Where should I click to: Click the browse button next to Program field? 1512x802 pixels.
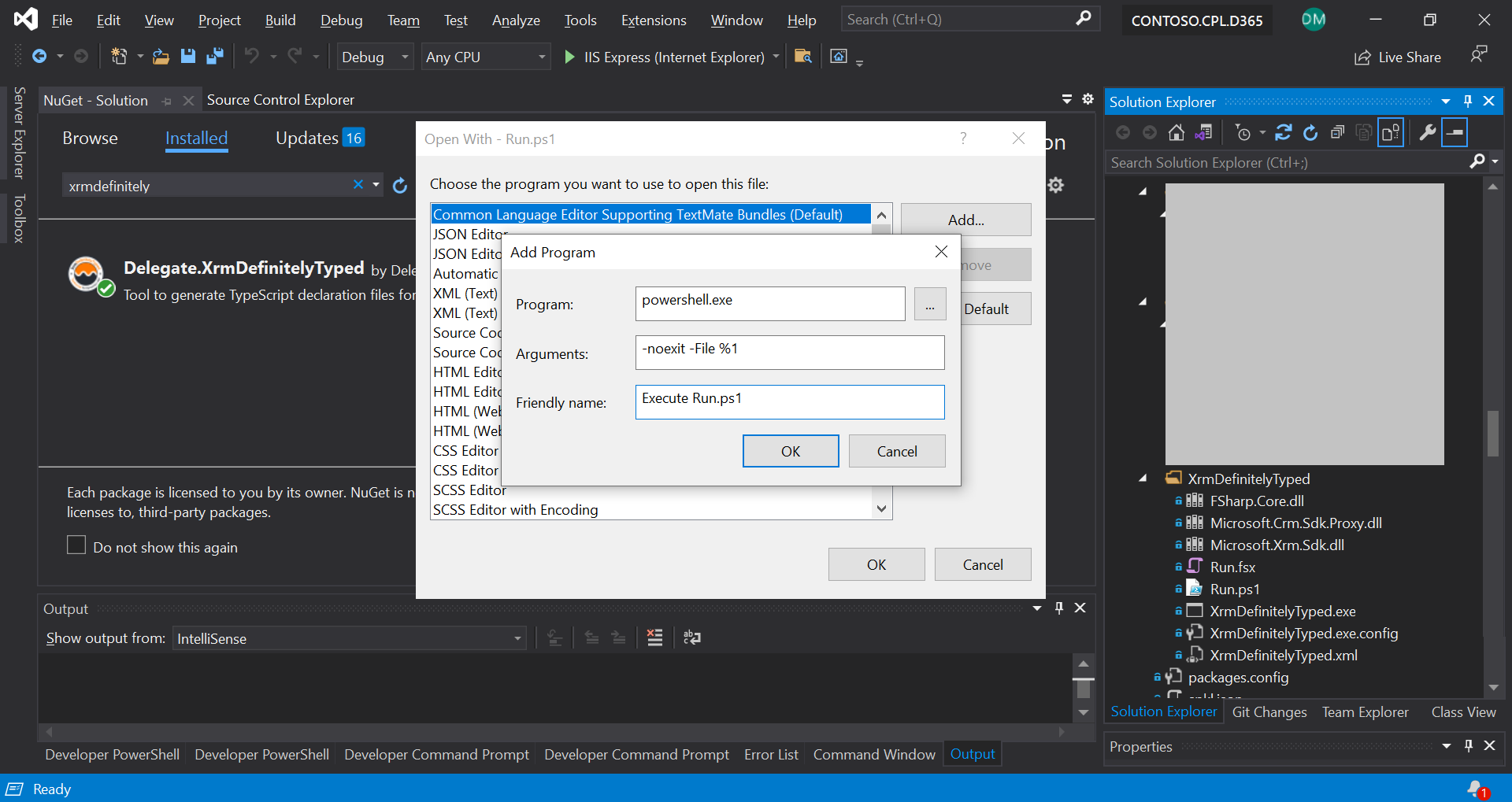[x=929, y=304]
